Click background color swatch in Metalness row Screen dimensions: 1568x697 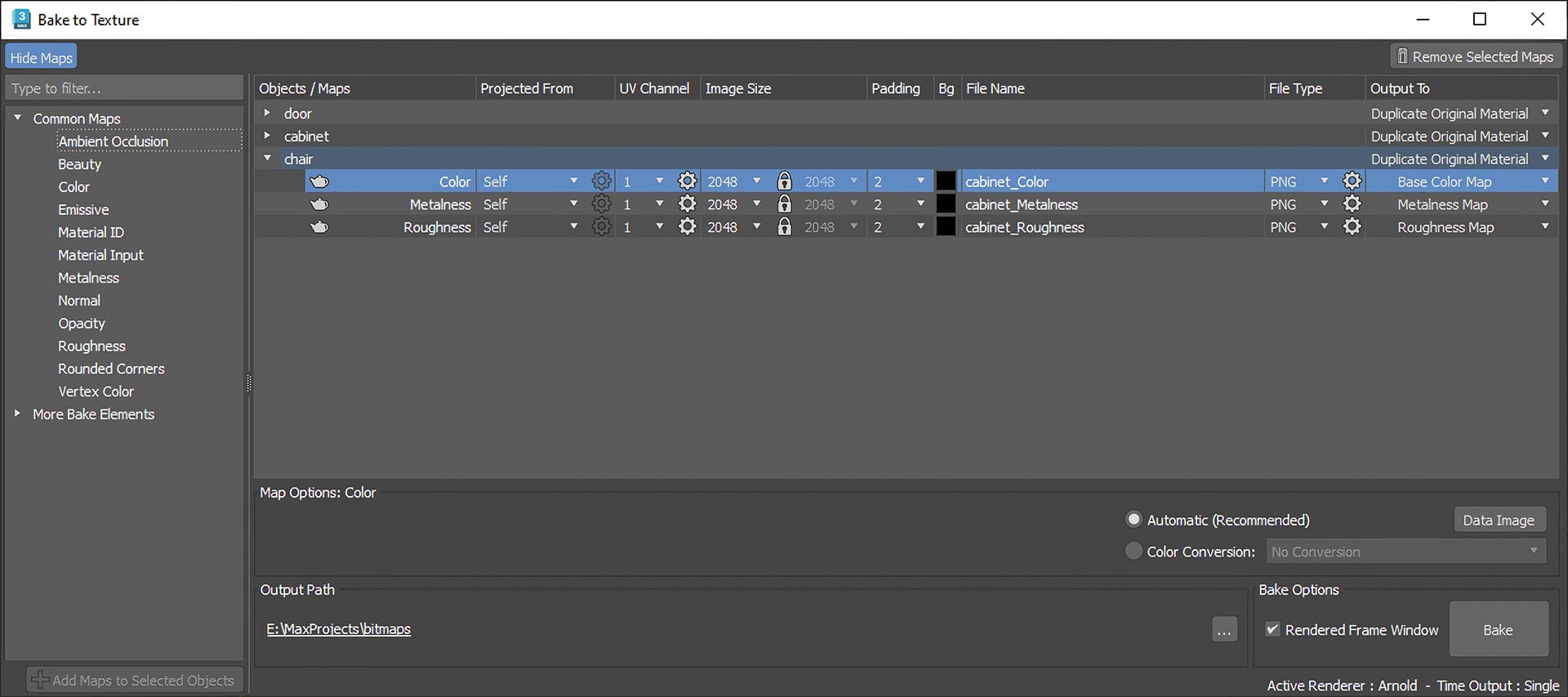click(x=946, y=204)
